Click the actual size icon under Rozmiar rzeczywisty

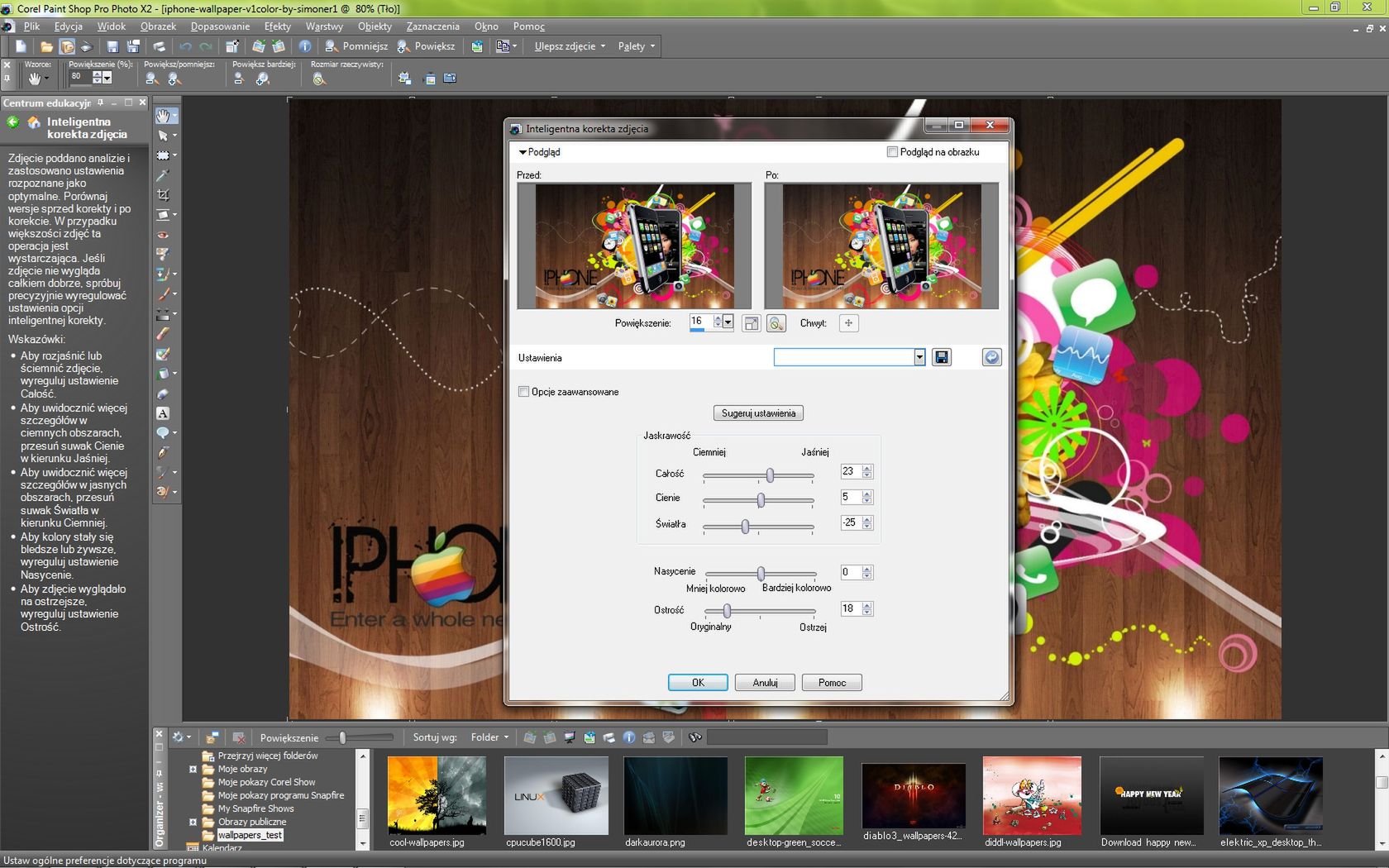[x=319, y=79]
